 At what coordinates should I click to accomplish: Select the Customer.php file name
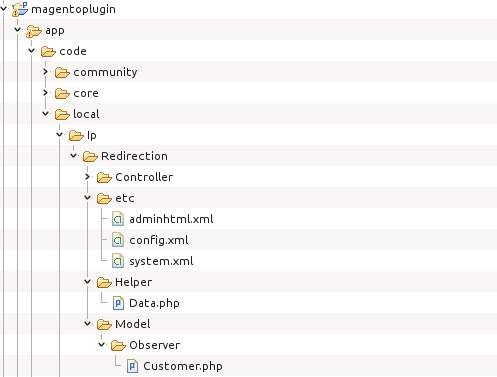pos(183,366)
